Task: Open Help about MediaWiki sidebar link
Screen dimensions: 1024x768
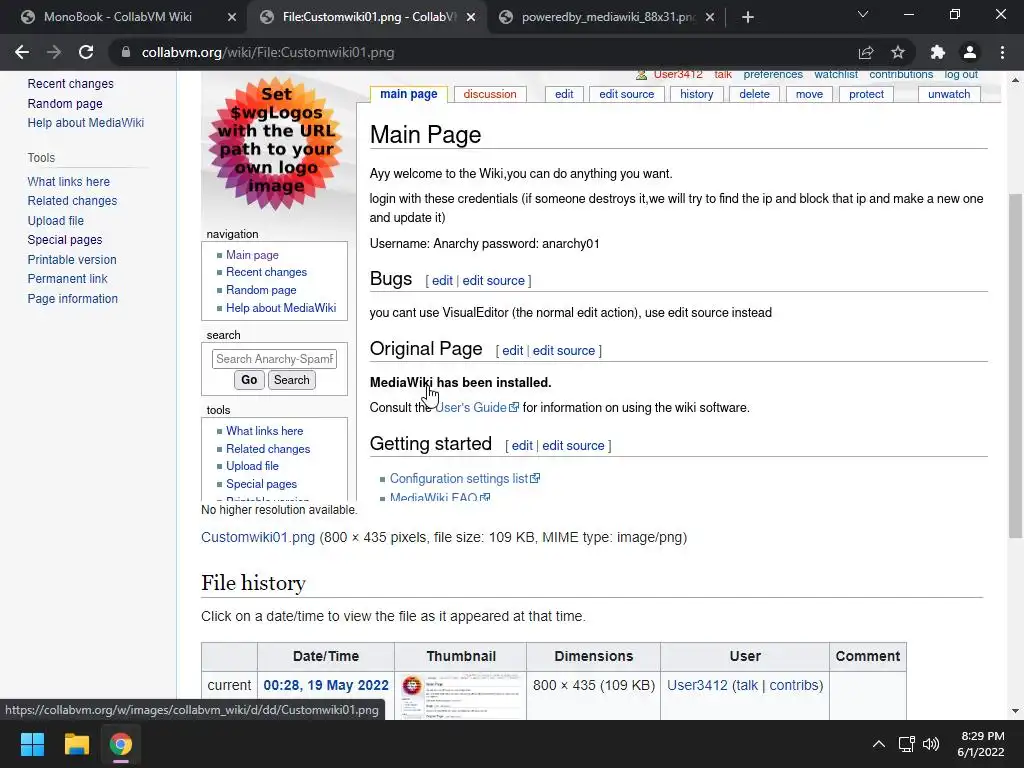Action: click(x=86, y=123)
